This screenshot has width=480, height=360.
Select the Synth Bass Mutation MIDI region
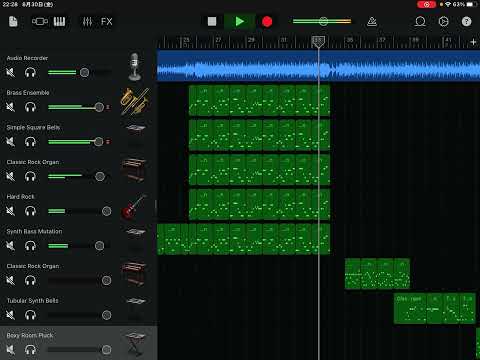[x=243, y=239]
